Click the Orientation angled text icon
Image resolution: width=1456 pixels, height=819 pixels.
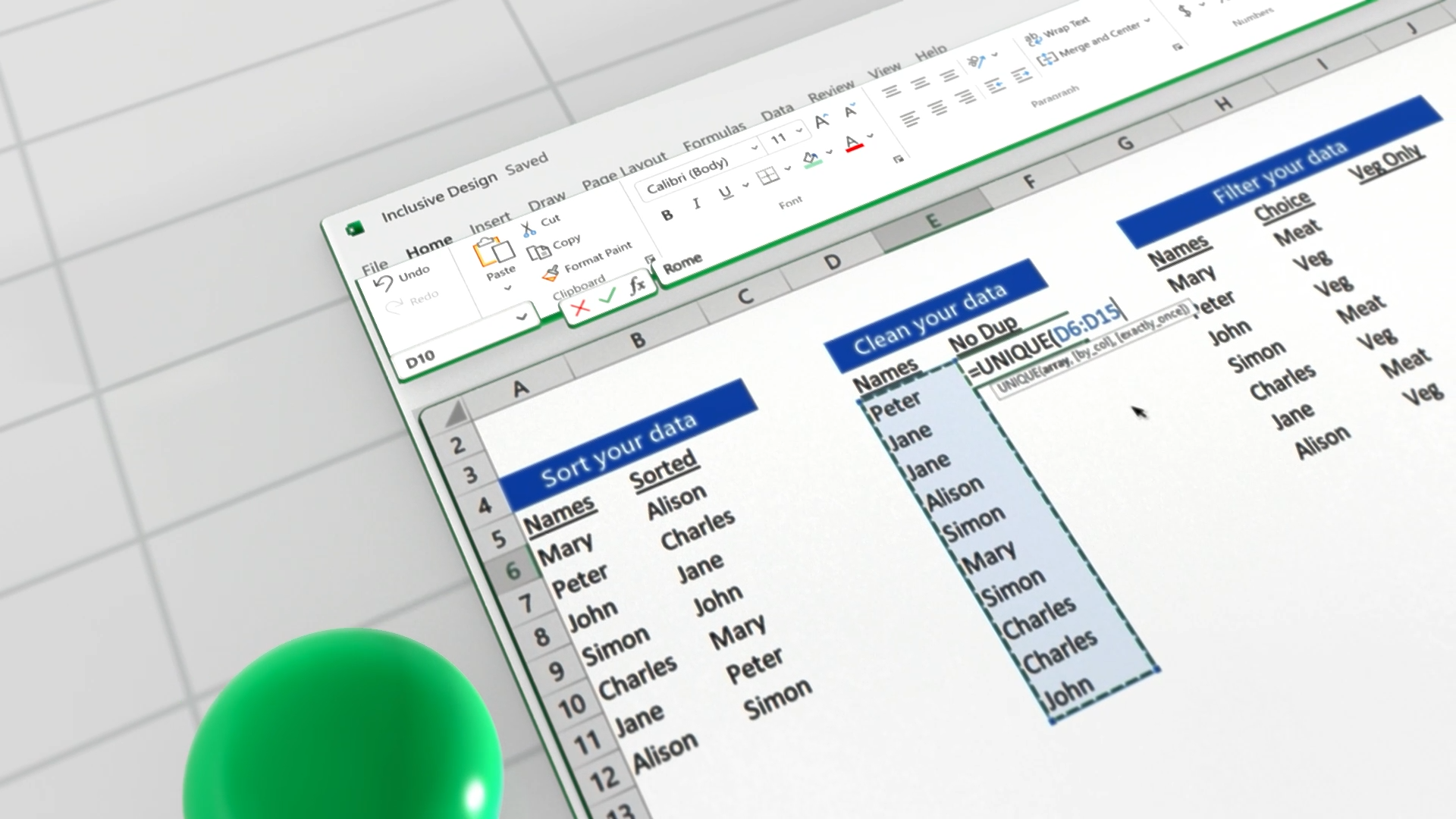click(x=976, y=61)
